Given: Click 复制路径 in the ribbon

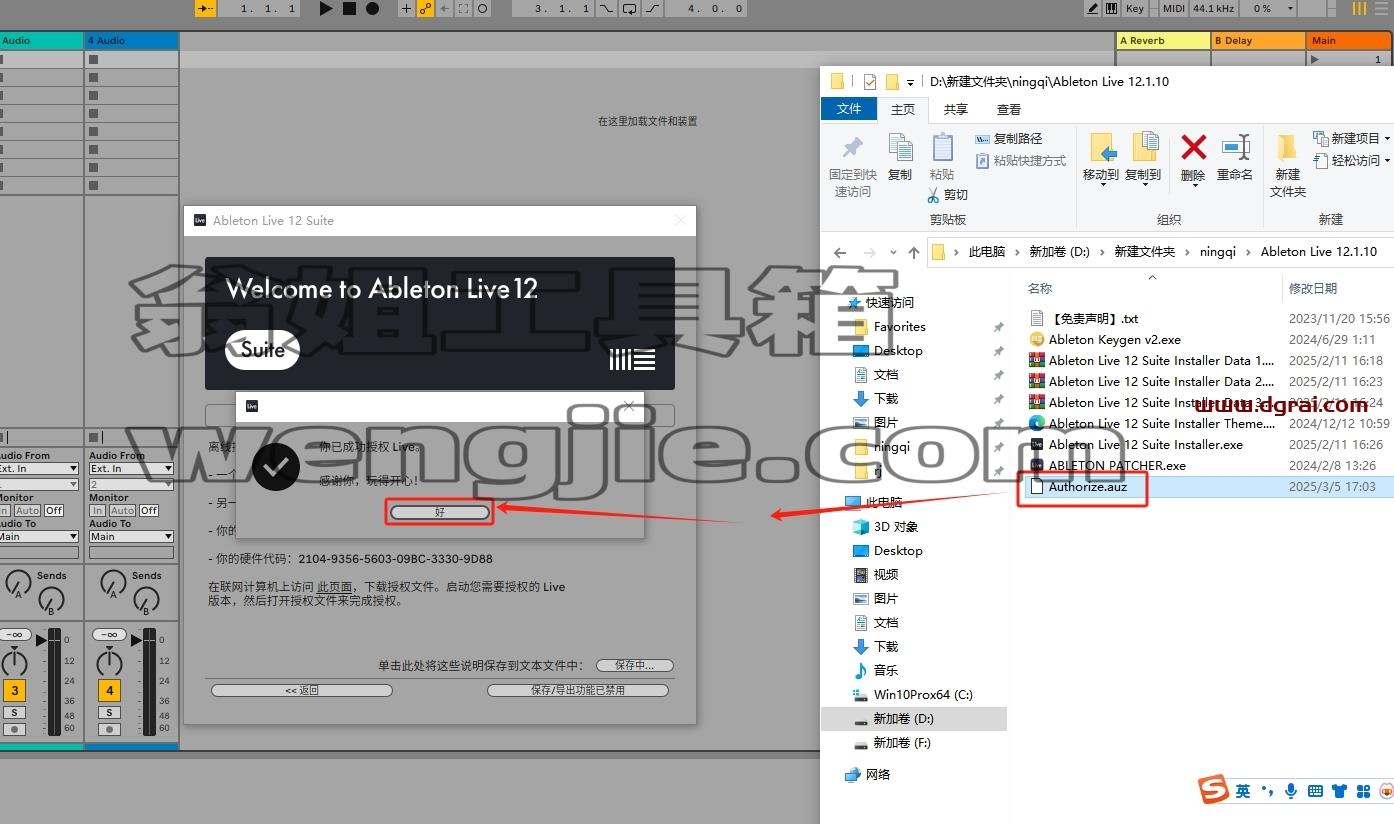Looking at the screenshot, I should coord(1009,139).
